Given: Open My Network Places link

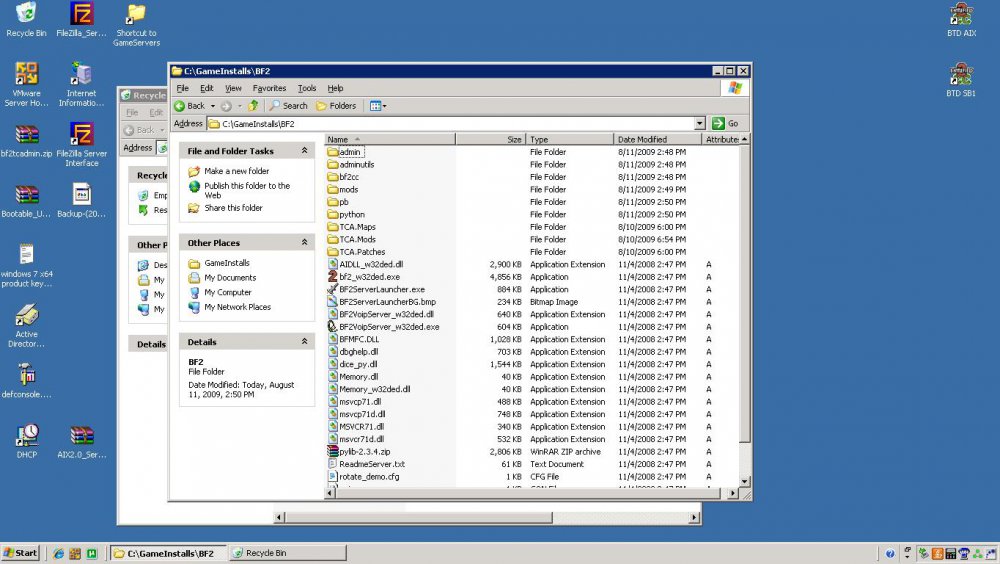Looking at the screenshot, I should [237, 307].
